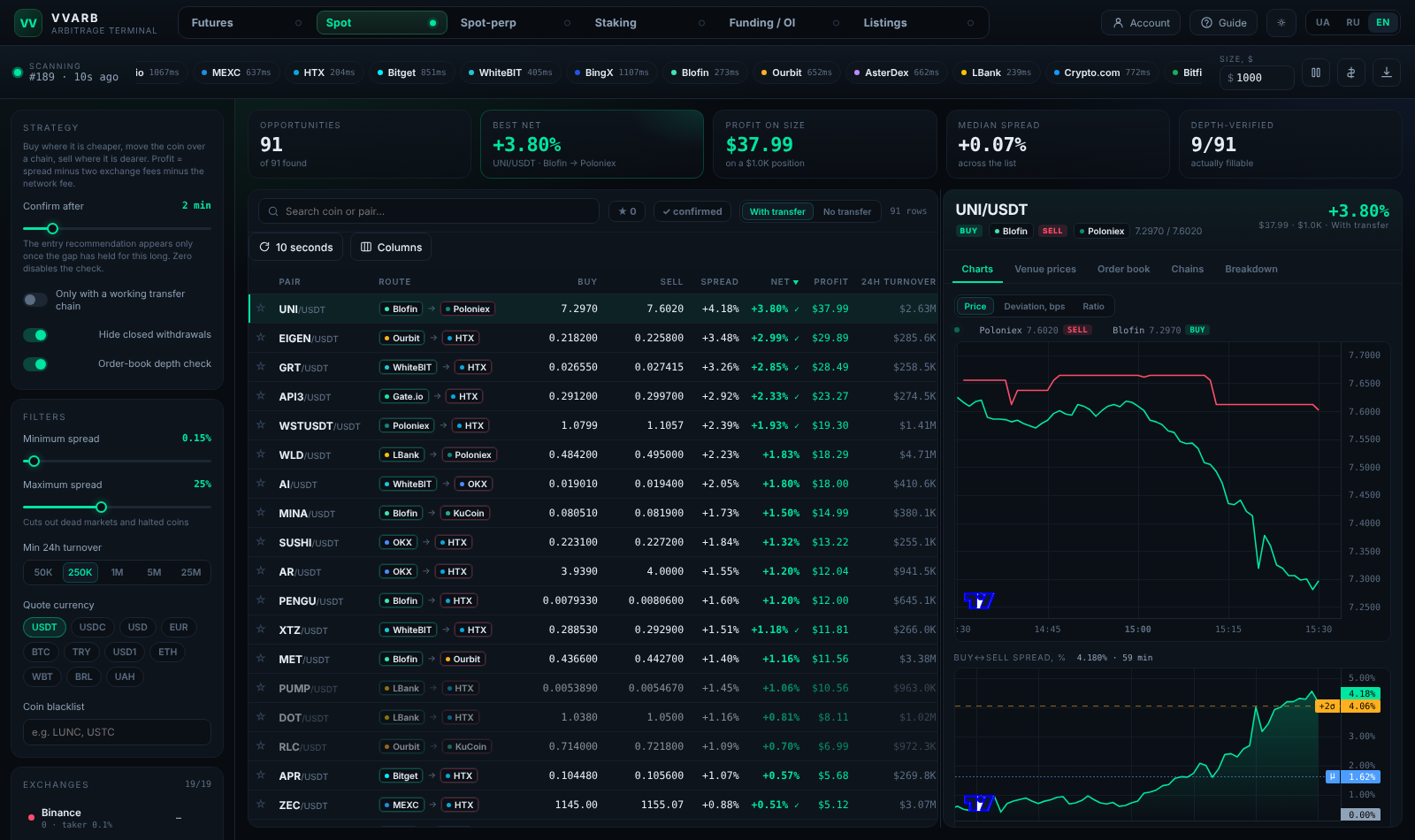The width and height of the screenshot is (1415, 840).
Task: Click the Size $ 1000 input field
Action: [1257, 78]
